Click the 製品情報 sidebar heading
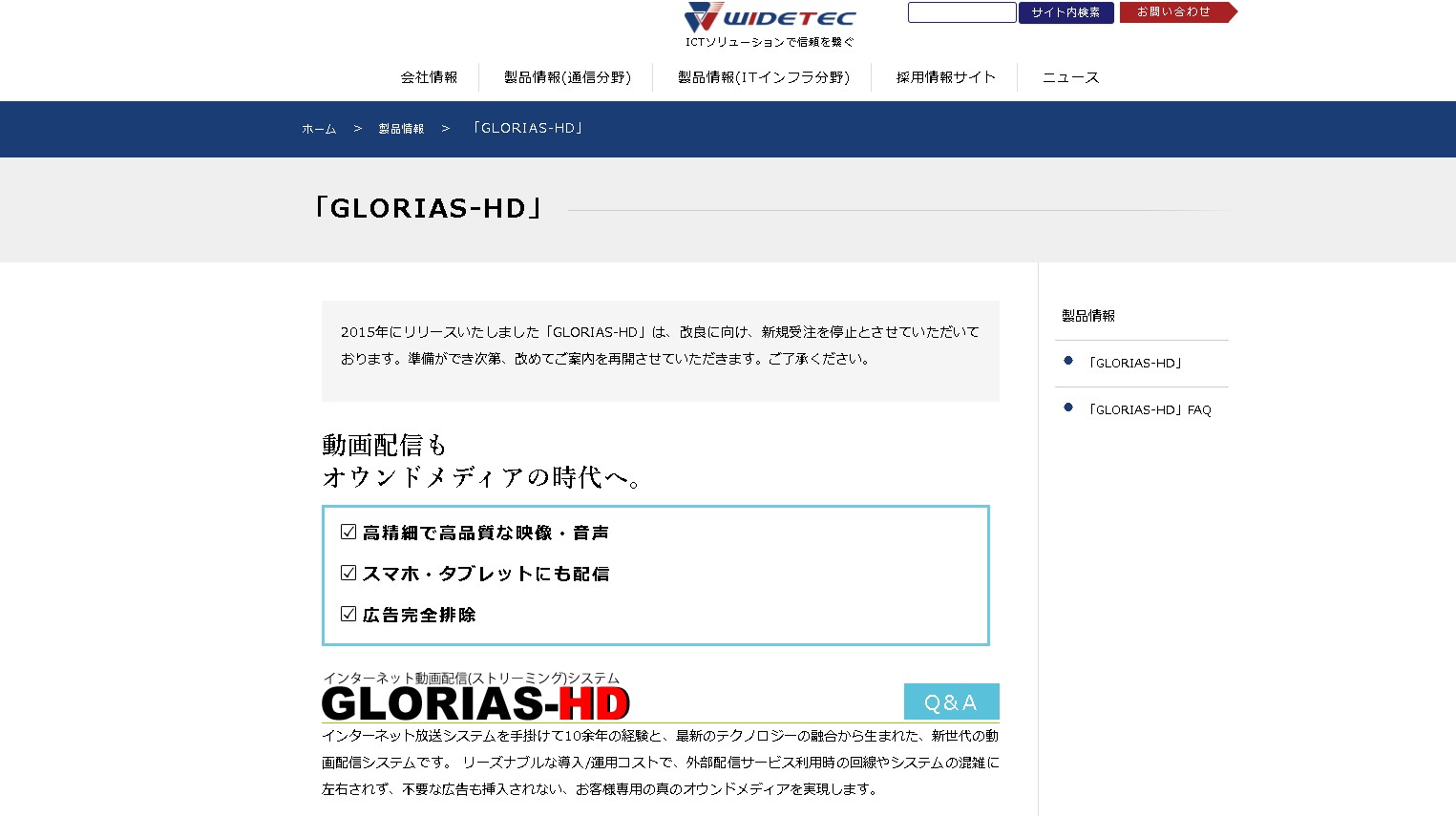 [x=1088, y=316]
